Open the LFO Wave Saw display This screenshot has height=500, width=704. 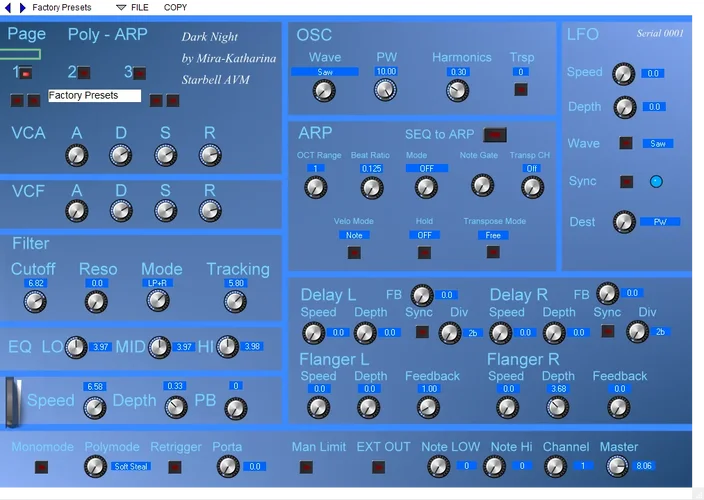click(x=658, y=144)
